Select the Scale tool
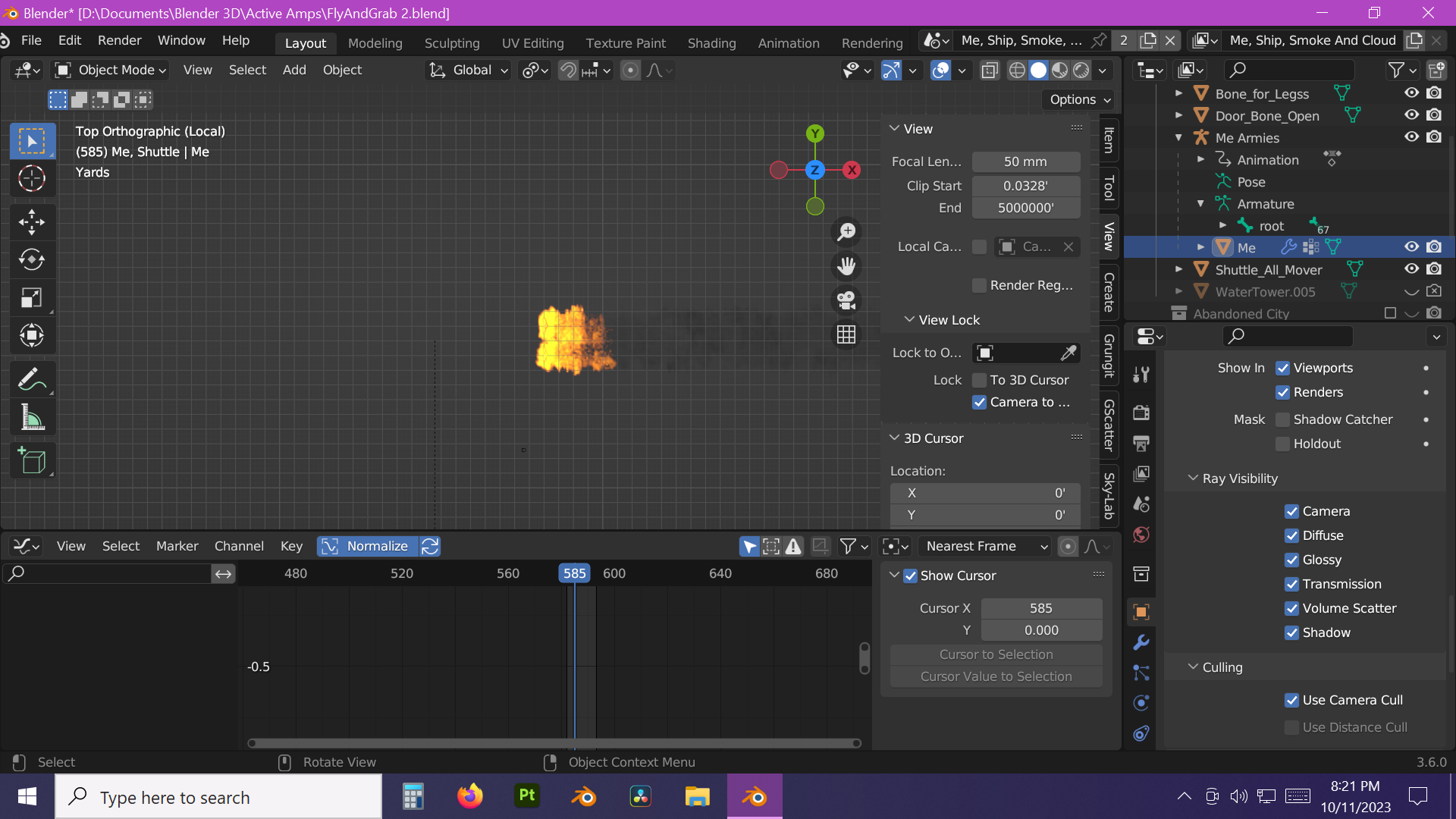The height and width of the screenshot is (819, 1456). [32, 298]
